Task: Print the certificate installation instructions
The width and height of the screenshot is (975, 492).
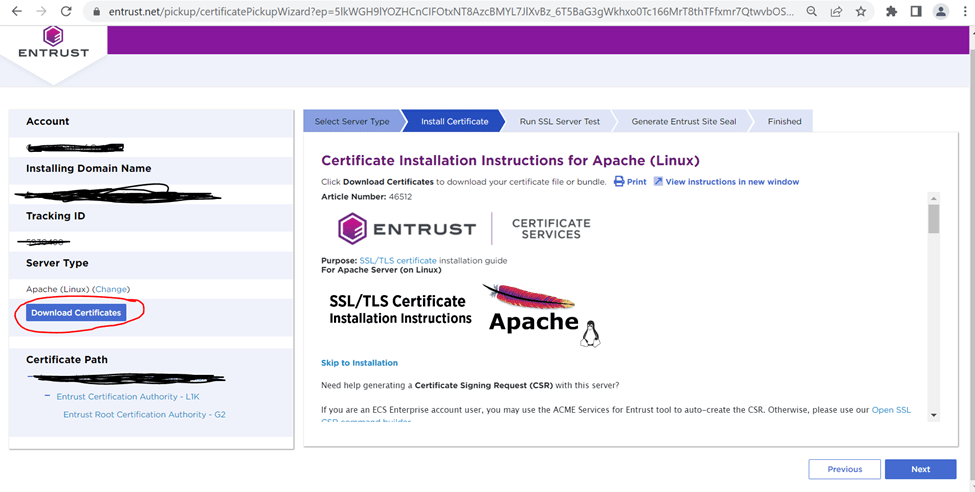Action: tap(630, 182)
